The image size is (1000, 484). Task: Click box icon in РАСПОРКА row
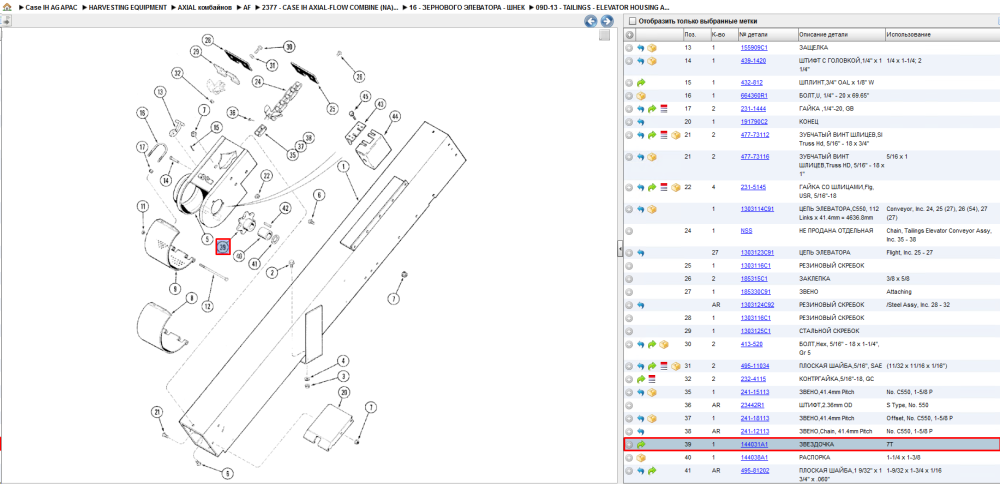641,458
